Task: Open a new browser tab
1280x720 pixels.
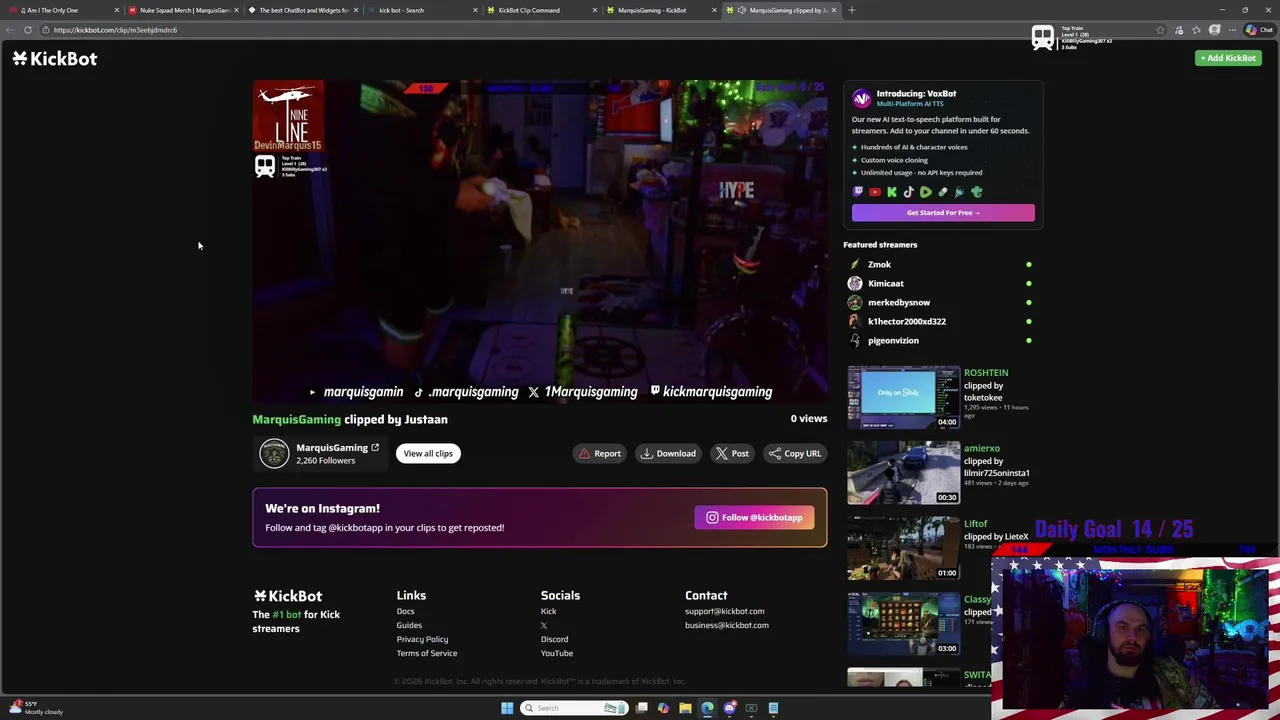Action: pos(852,10)
